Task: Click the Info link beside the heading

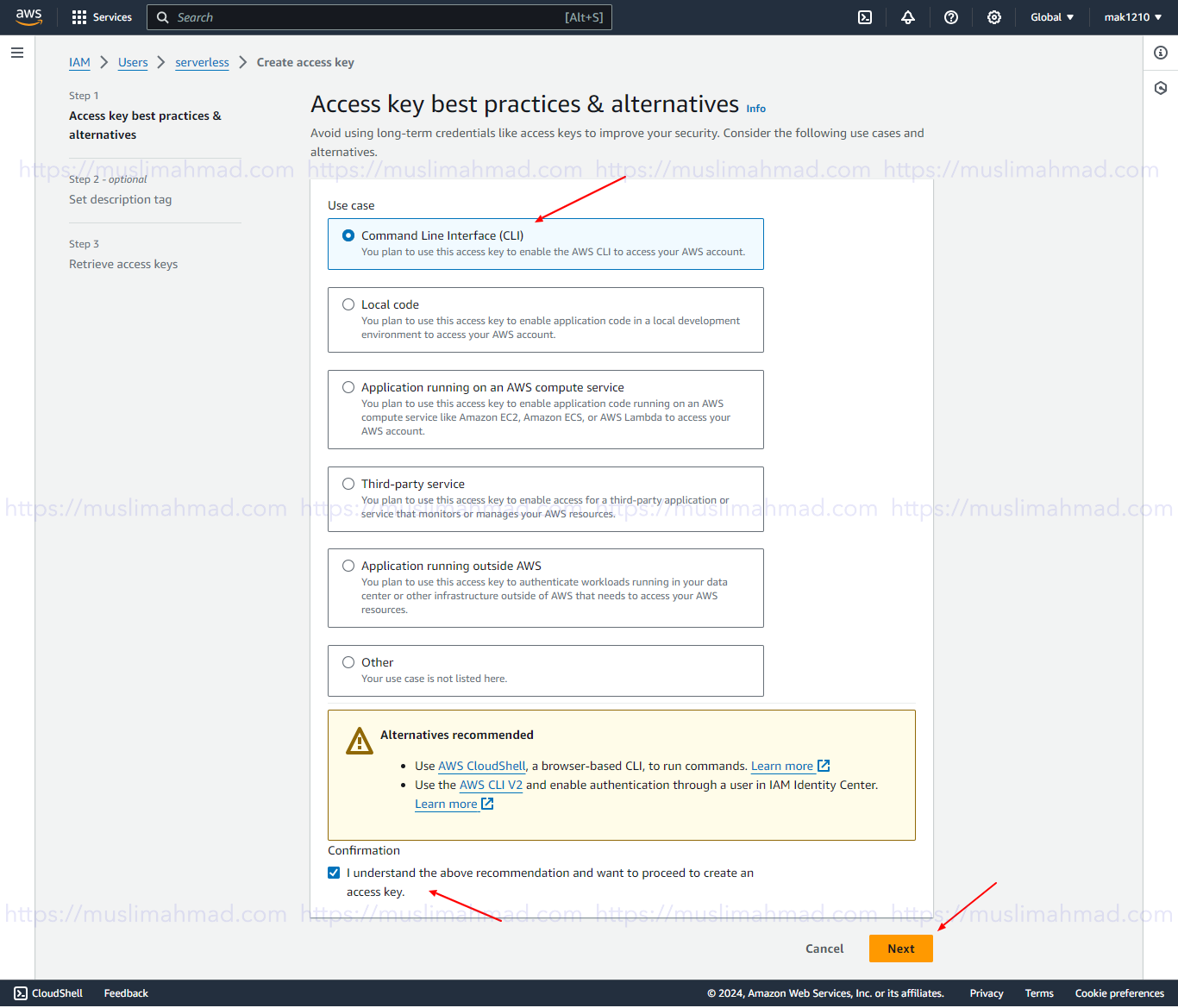Action: click(x=756, y=109)
